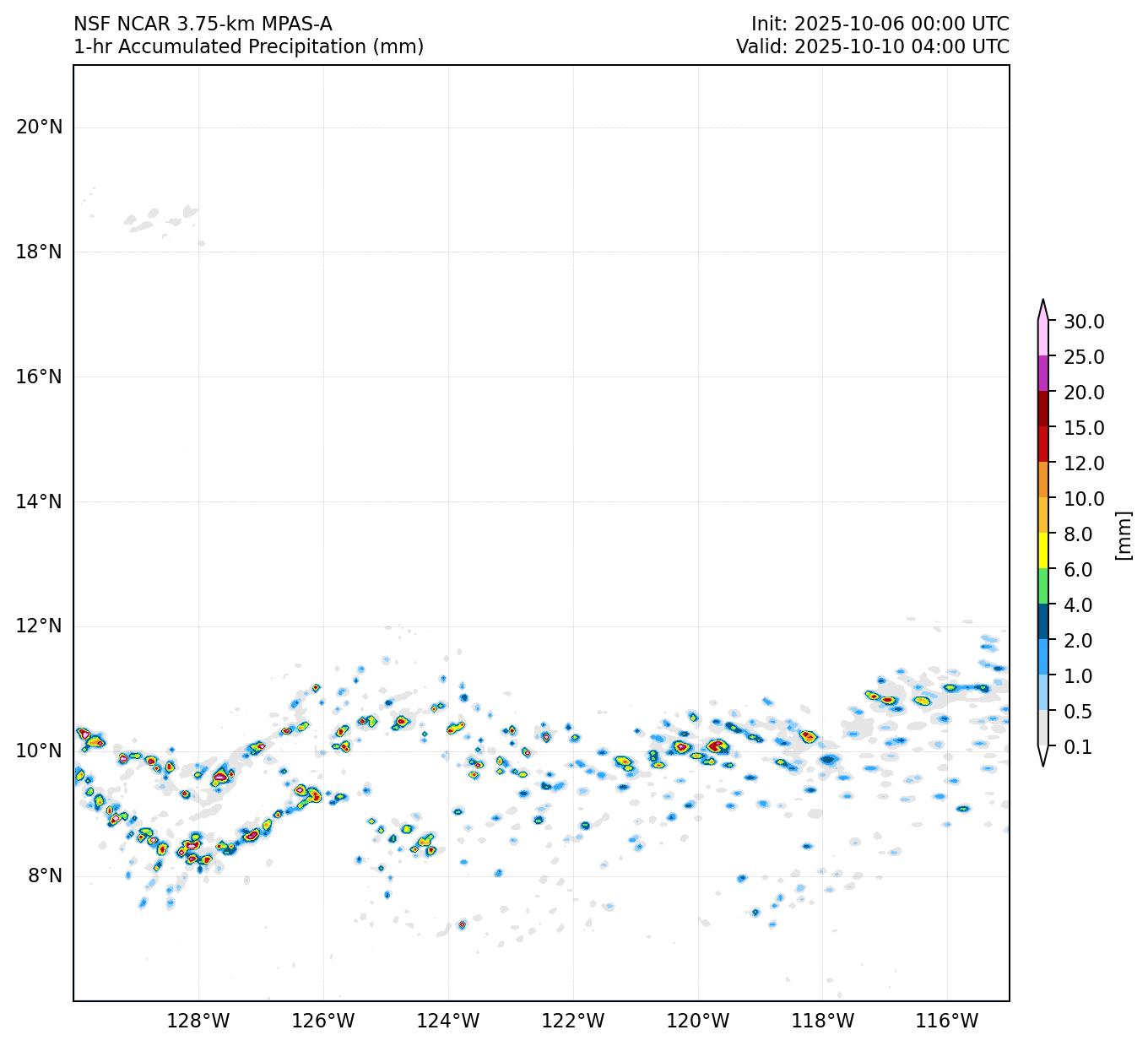Click the 30.0 colorbar tick label

pyautogui.click(x=1084, y=322)
